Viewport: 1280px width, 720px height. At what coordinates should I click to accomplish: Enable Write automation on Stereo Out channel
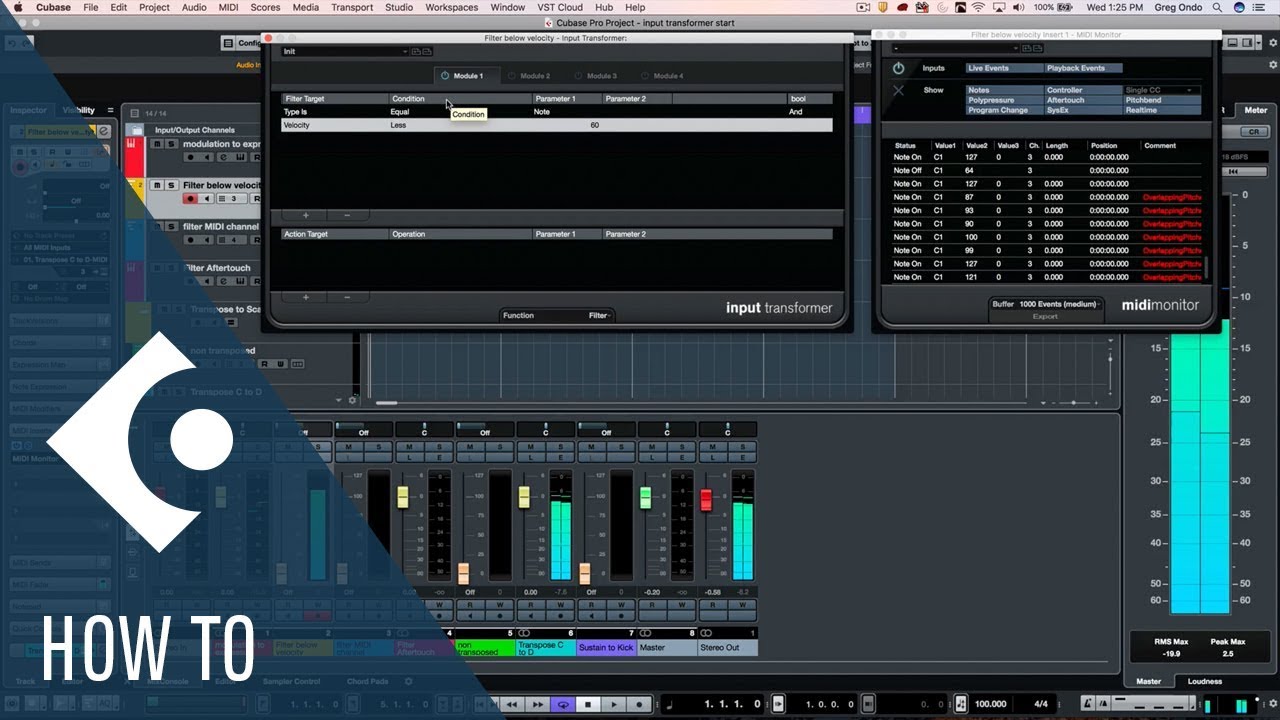[x=743, y=604]
